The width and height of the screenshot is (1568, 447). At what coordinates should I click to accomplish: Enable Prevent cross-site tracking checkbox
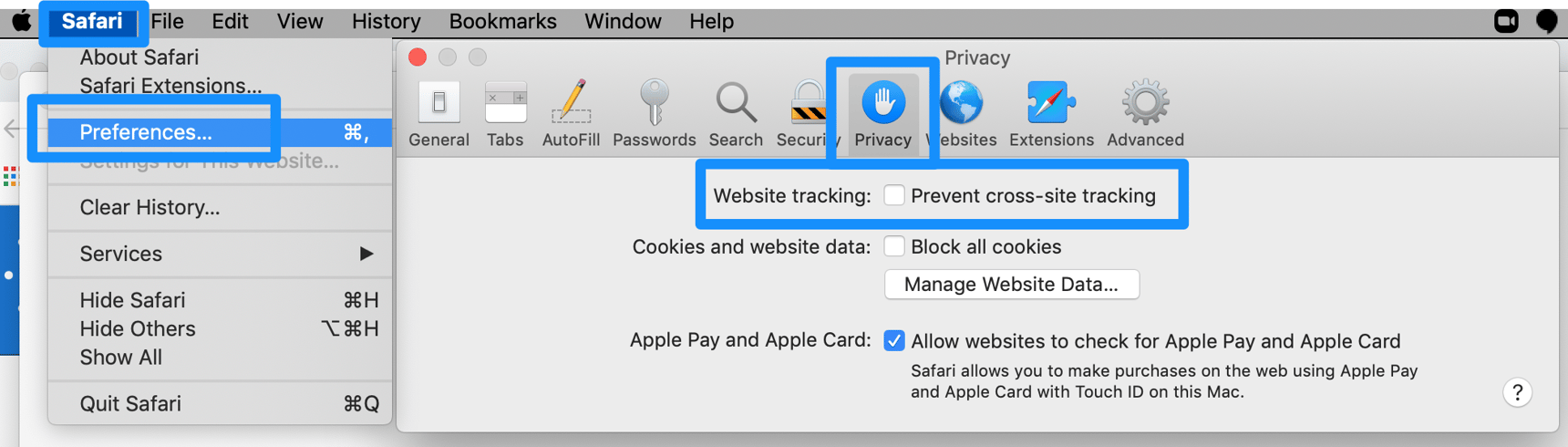[894, 195]
